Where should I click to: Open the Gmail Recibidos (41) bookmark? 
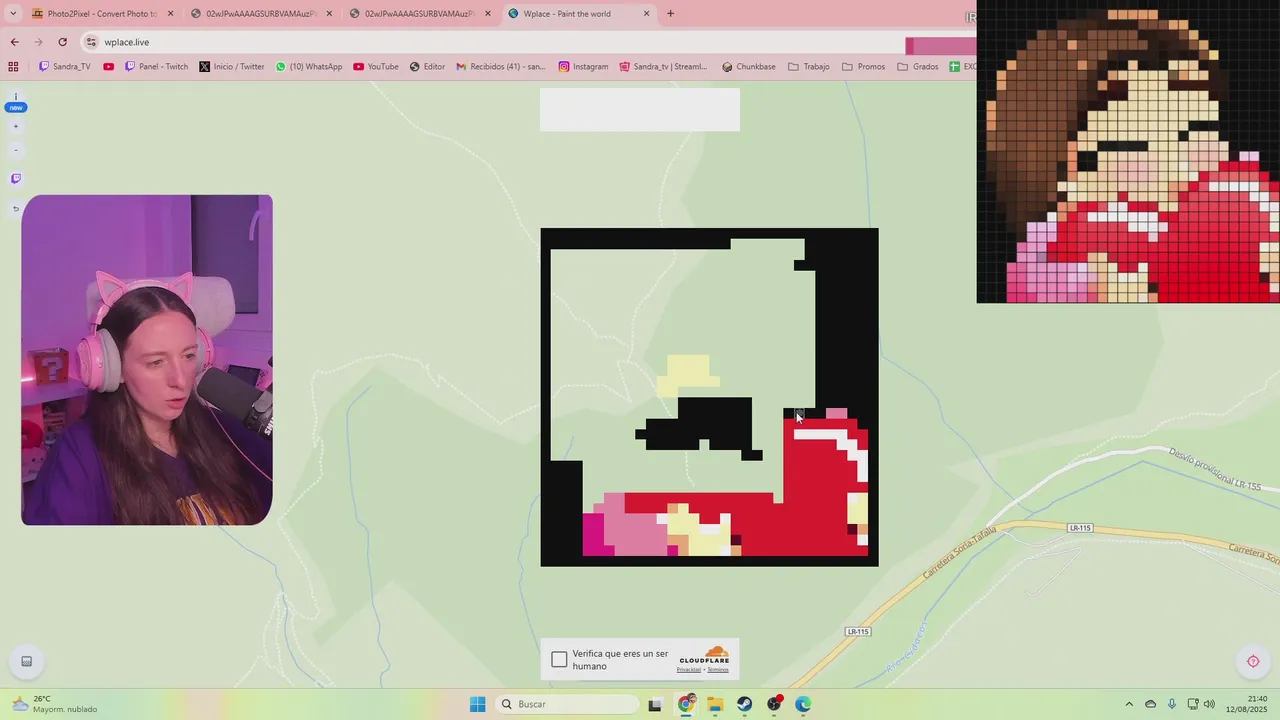[x=501, y=67]
